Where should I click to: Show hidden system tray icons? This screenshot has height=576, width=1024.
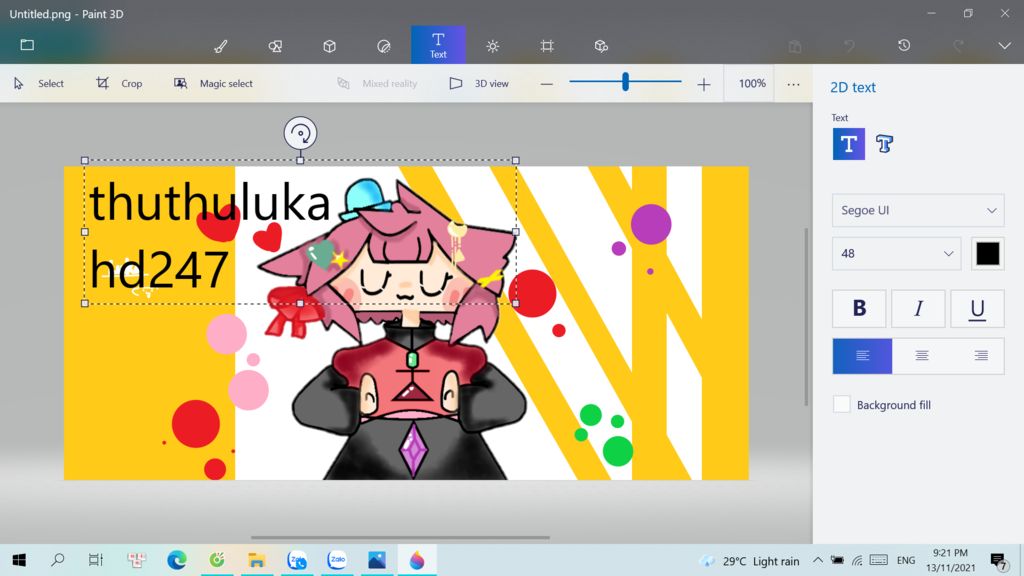tap(817, 560)
